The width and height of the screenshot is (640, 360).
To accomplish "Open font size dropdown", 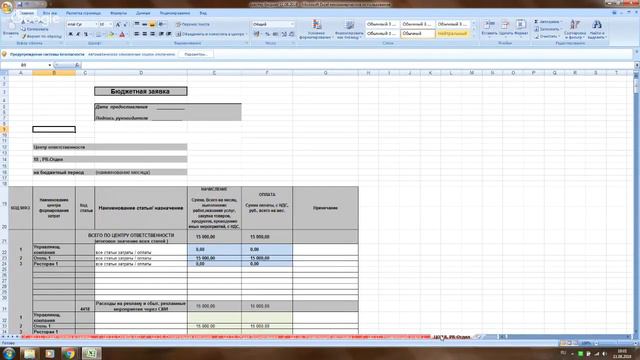I will pyautogui.click(x=111, y=24).
